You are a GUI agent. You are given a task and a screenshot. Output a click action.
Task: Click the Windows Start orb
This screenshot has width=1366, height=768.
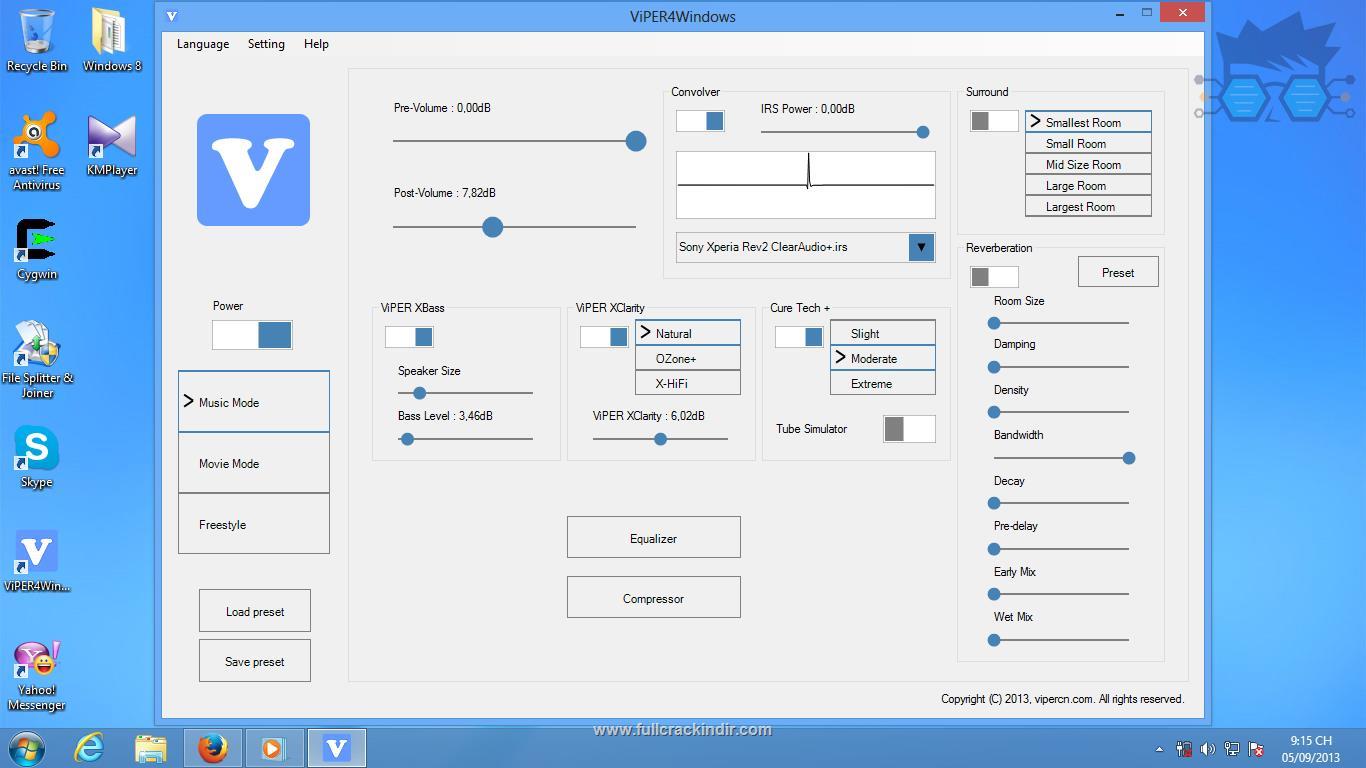click(27, 748)
